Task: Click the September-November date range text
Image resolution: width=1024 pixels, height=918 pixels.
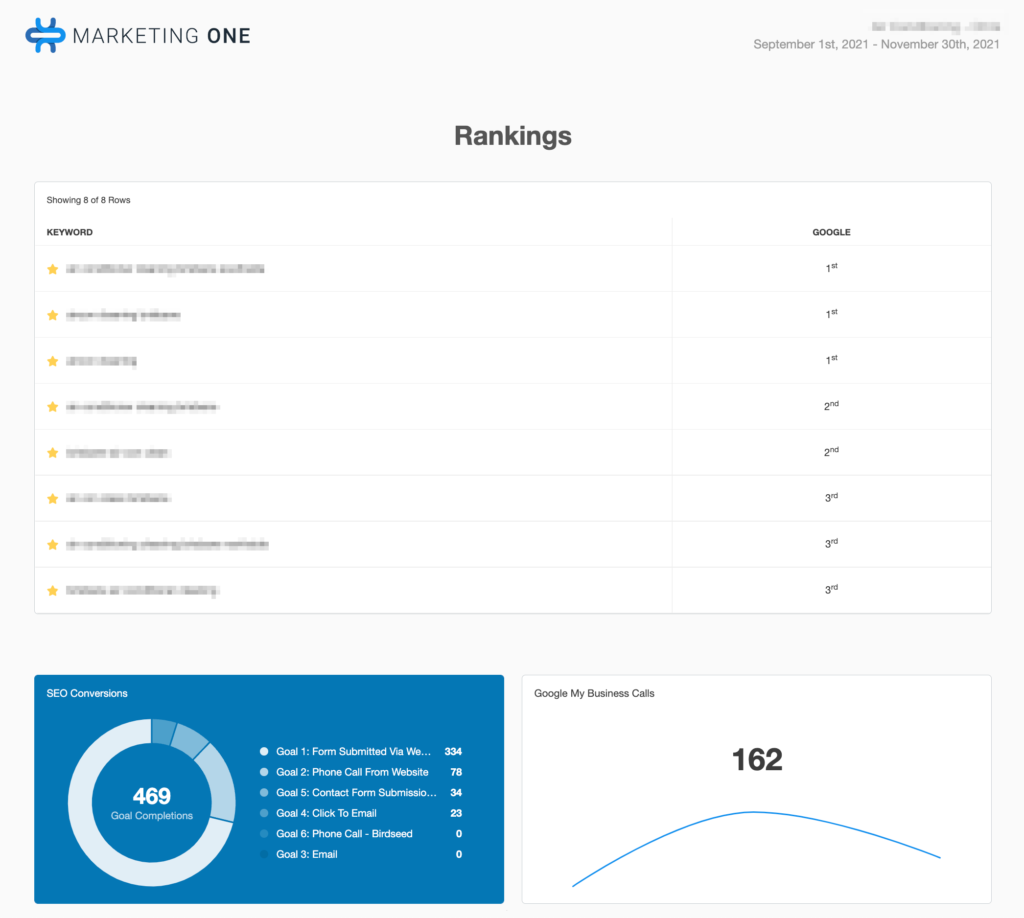Action: point(876,44)
